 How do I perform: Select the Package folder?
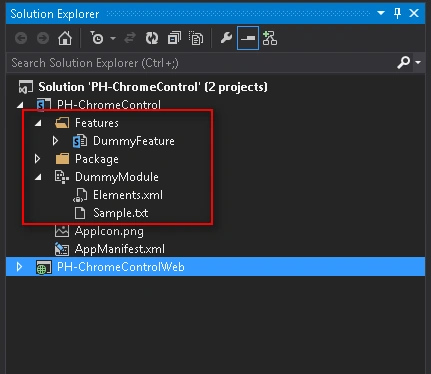97,159
